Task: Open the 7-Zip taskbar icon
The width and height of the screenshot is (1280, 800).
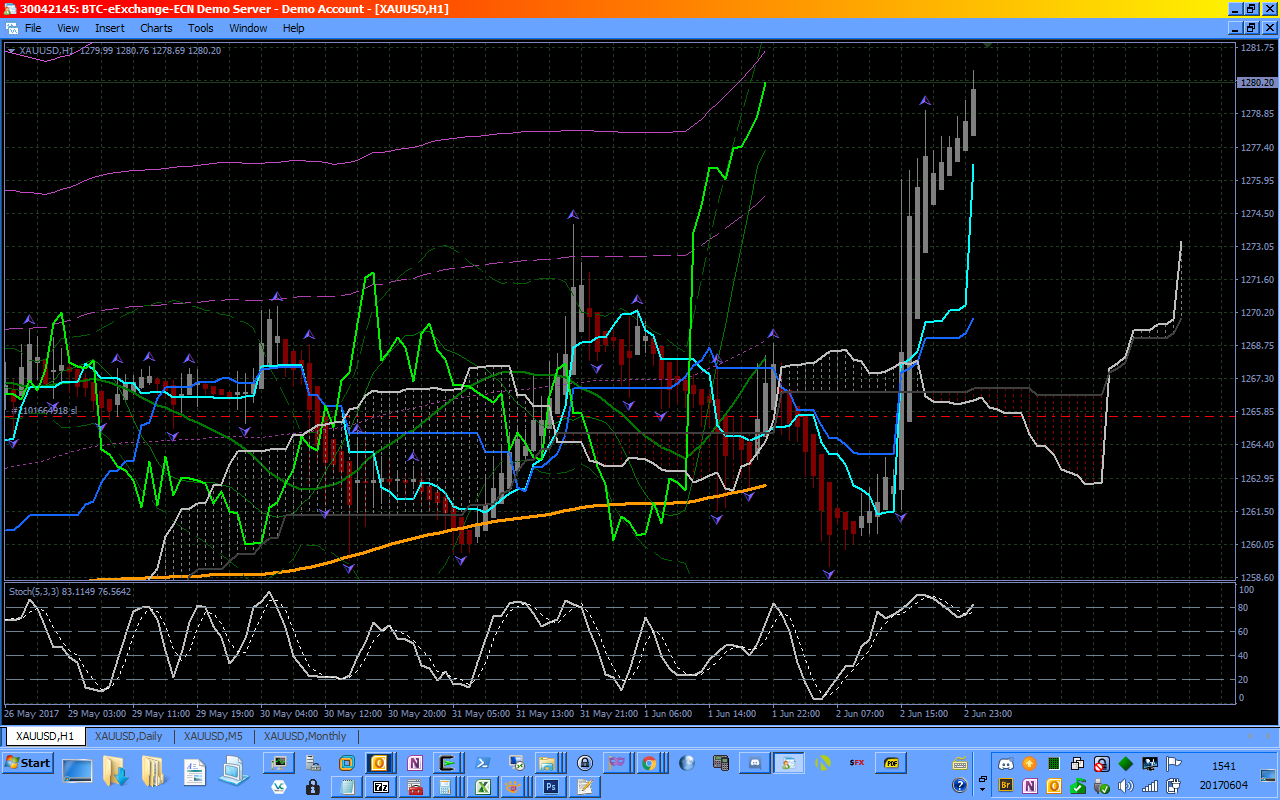Action: coord(380,787)
